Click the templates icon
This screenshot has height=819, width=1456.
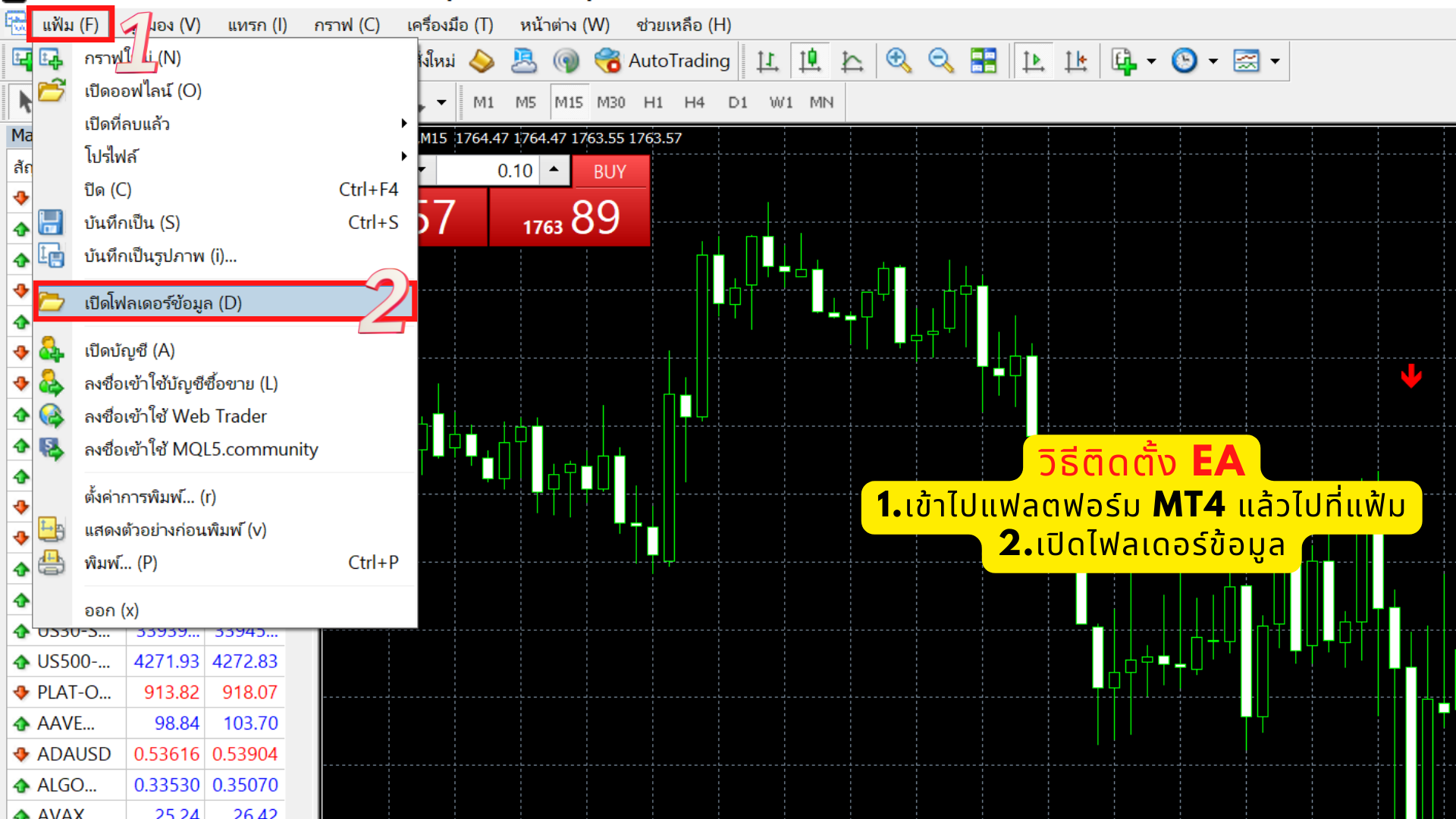pyautogui.click(x=1247, y=61)
